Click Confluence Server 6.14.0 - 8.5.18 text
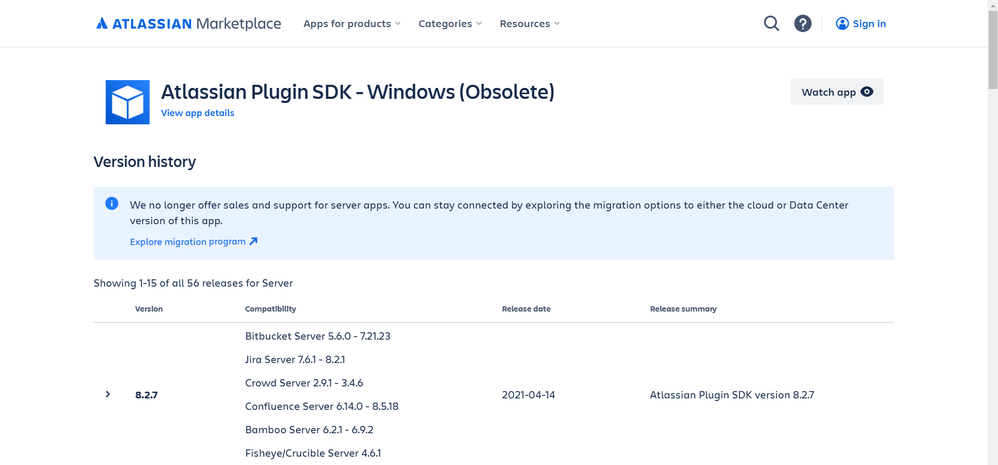998x465 pixels. (321, 406)
